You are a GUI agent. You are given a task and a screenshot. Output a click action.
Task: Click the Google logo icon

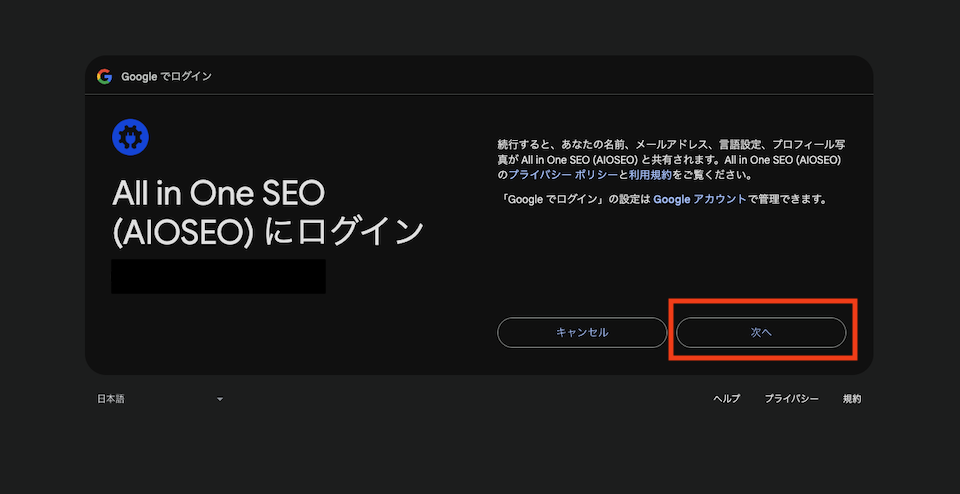(104, 77)
